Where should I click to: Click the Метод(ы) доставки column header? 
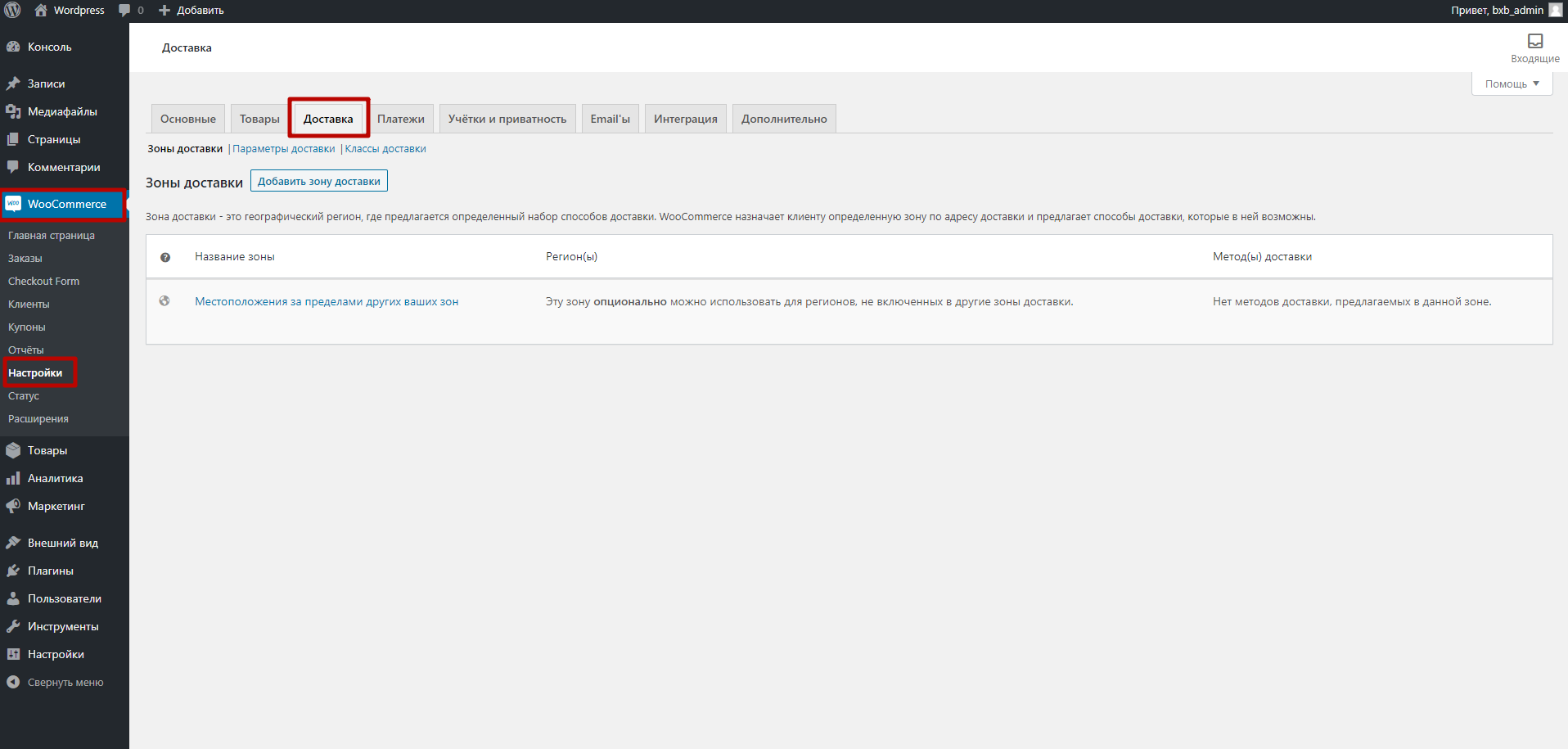click(1262, 256)
